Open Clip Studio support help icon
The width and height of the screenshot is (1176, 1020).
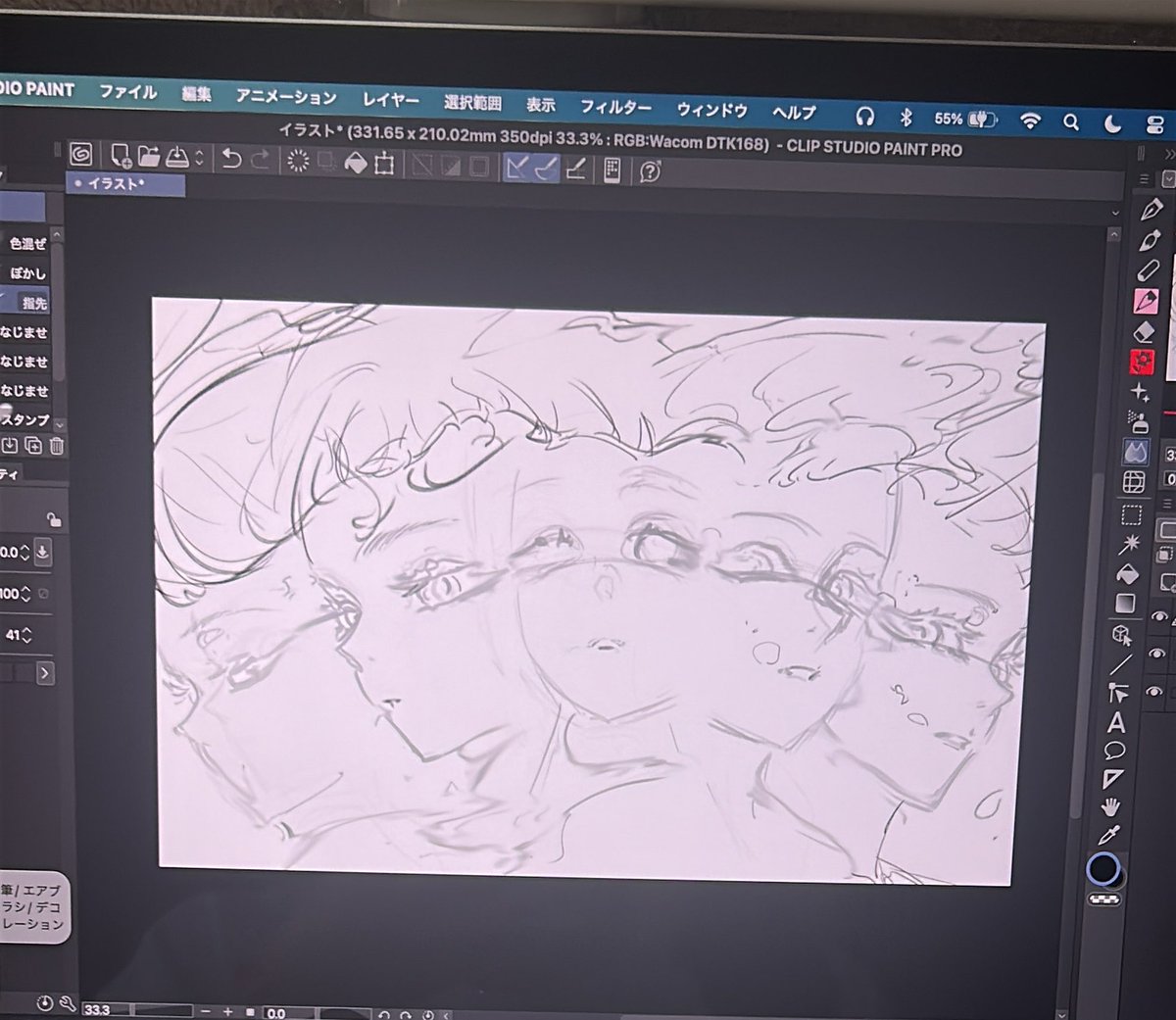pyautogui.click(x=649, y=172)
